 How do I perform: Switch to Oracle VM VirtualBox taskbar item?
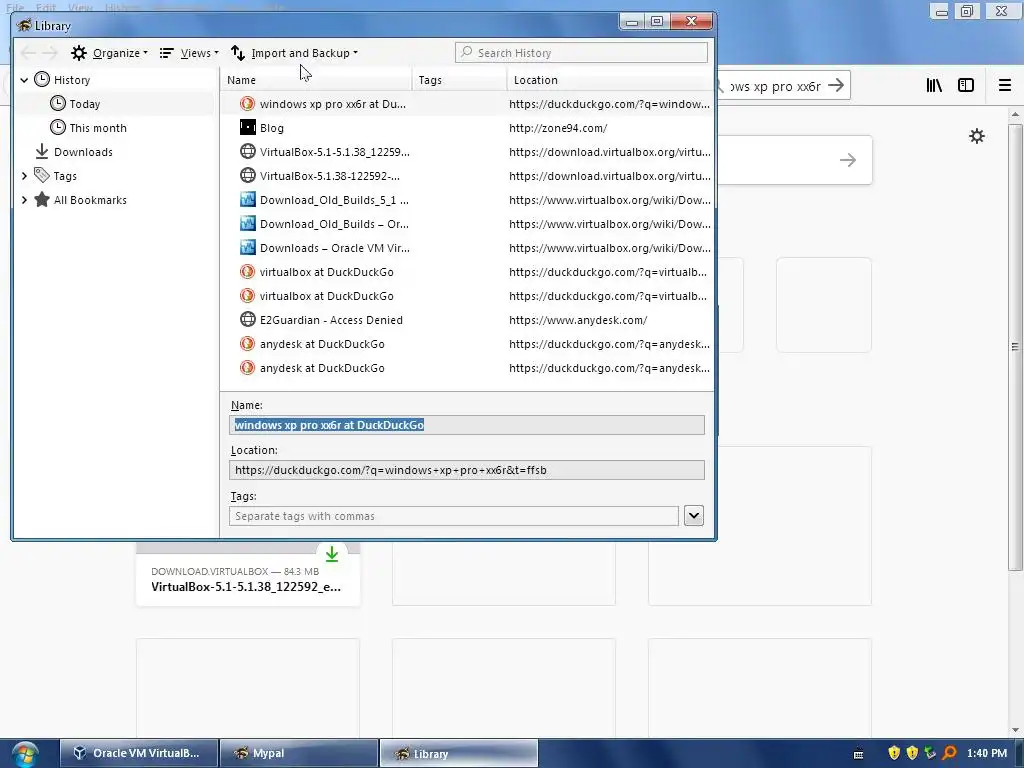point(139,753)
